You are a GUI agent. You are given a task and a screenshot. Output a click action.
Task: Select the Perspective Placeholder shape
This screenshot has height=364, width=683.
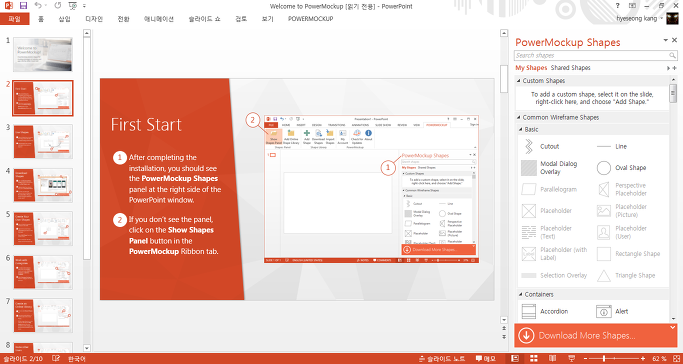click(x=622, y=189)
